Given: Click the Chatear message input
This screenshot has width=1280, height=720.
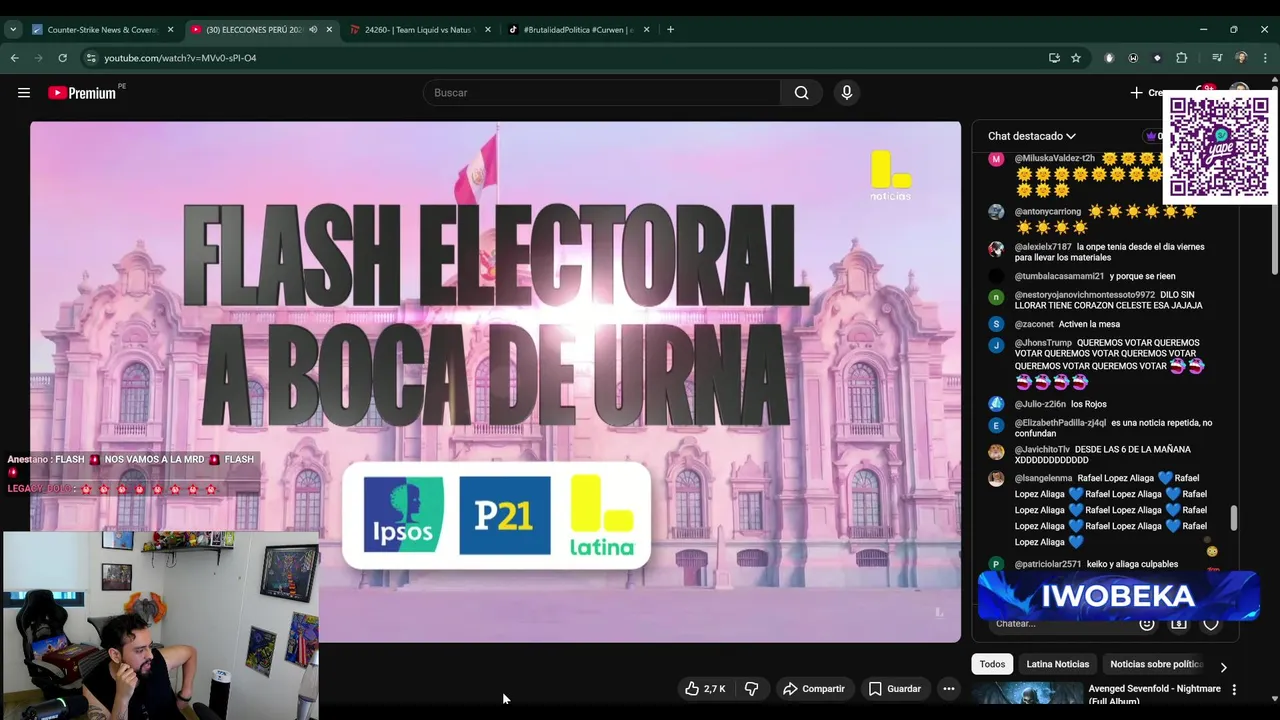Looking at the screenshot, I should coord(1060,624).
